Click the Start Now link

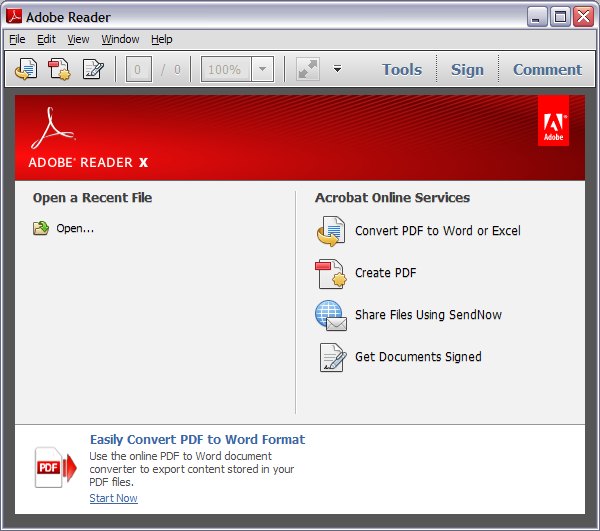point(113,498)
